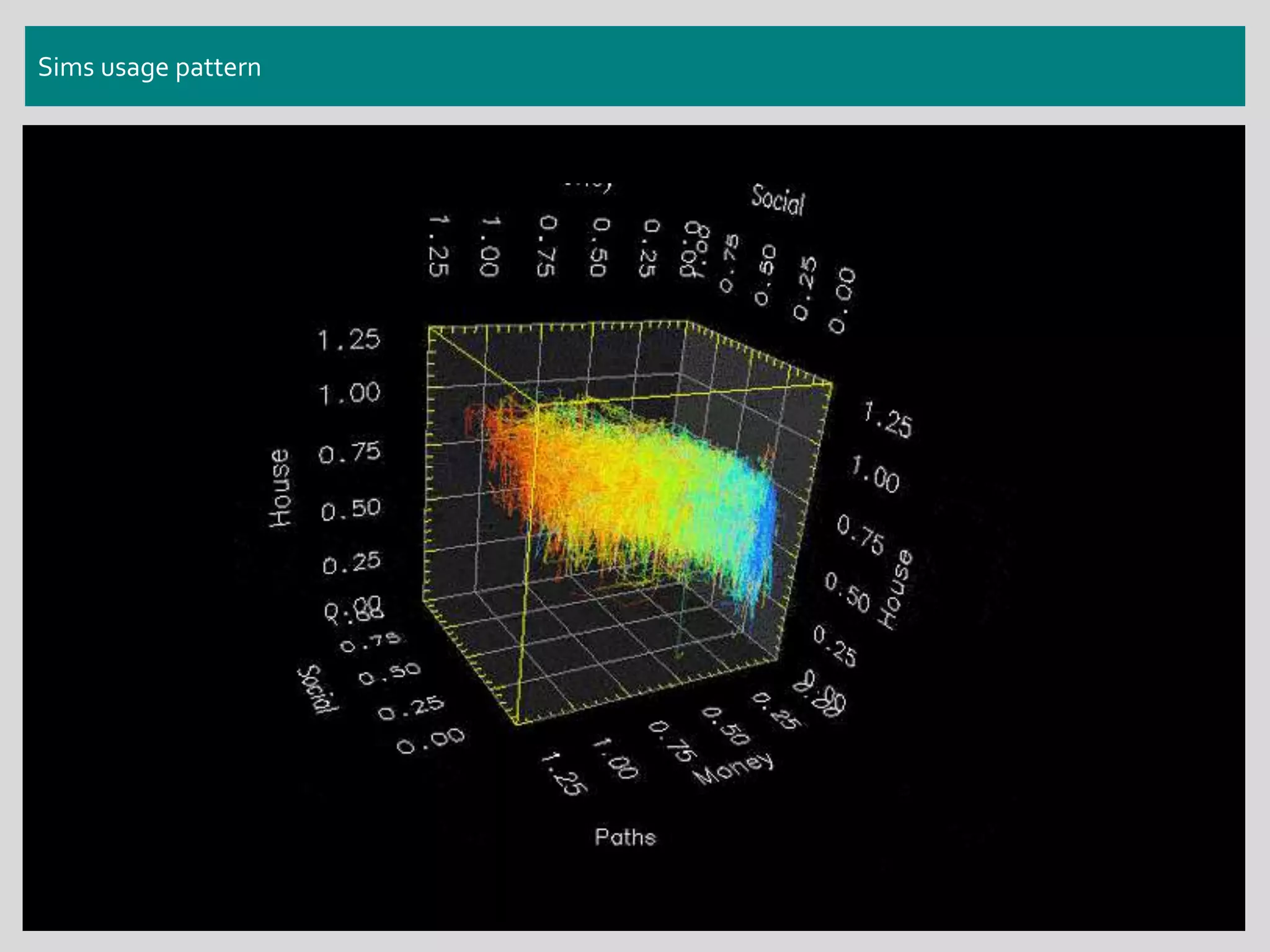Image resolution: width=1270 pixels, height=952 pixels.
Task: Click 1.00 on the left vertical House axis
Action: pos(349,393)
